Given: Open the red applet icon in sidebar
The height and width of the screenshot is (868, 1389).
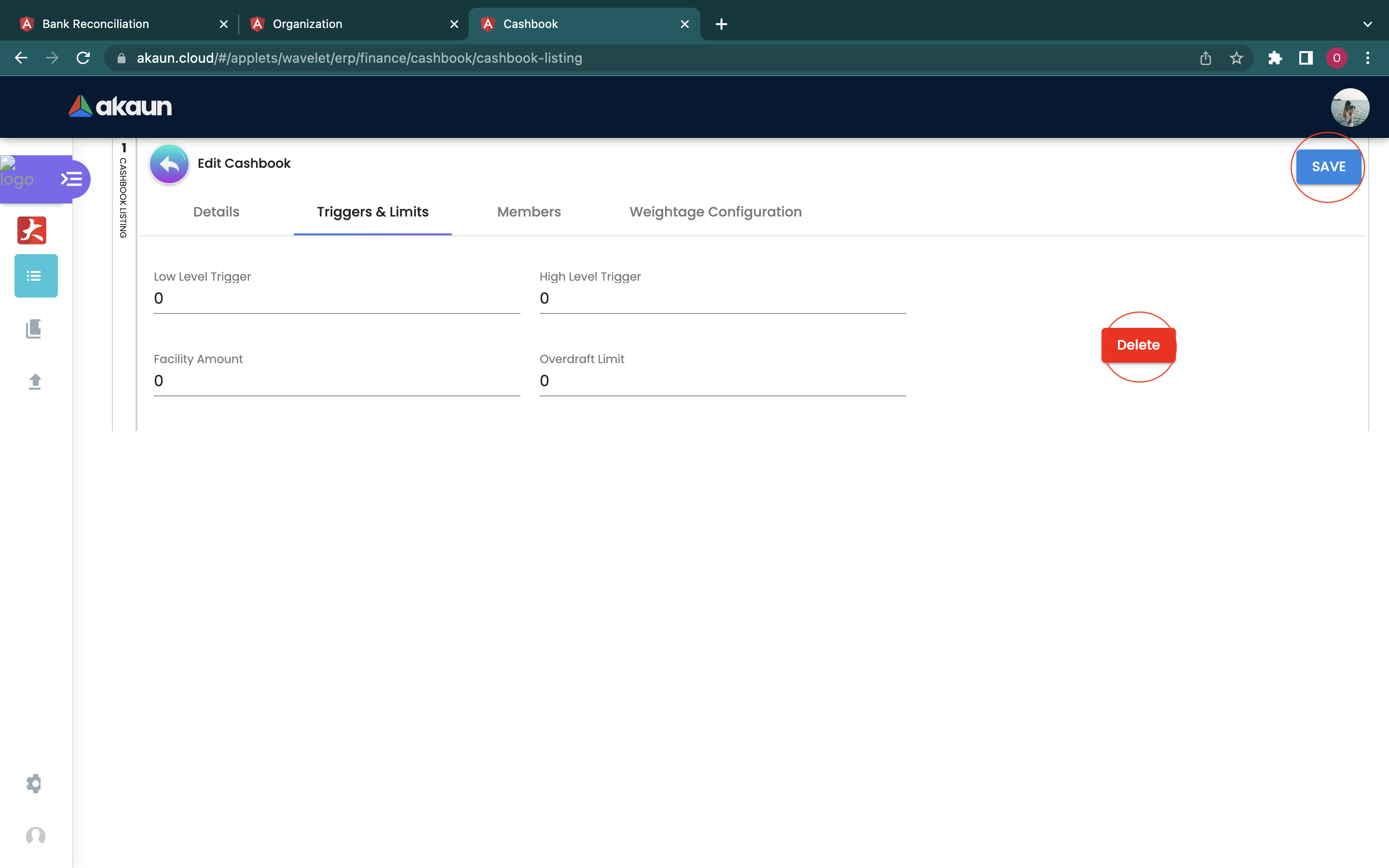Looking at the screenshot, I should [32, 230].
